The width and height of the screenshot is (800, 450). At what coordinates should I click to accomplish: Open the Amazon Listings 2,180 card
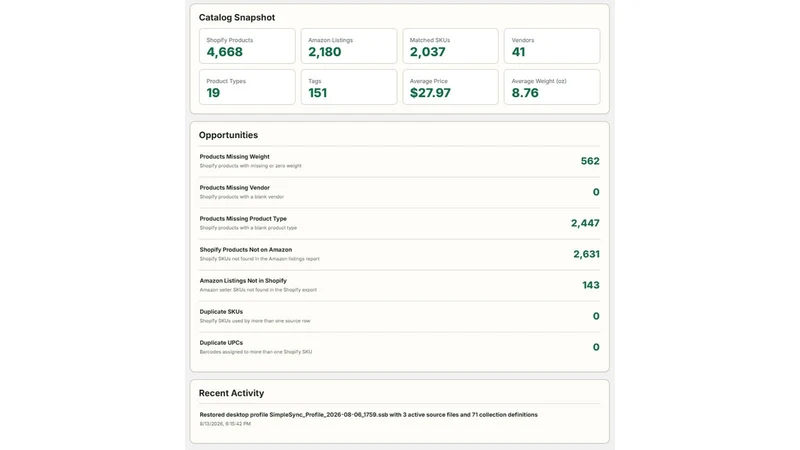(x=348, y=46)
